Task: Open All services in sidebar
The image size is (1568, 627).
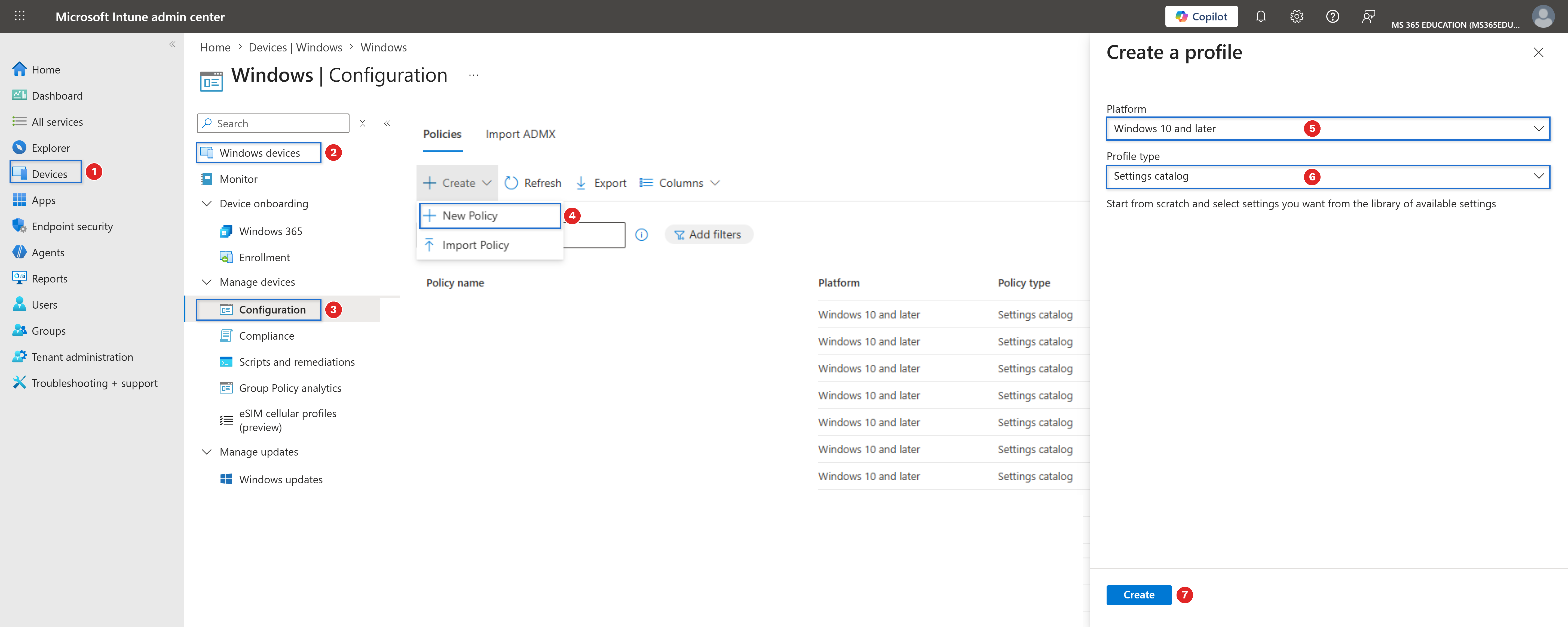Action: coord(47,122)
